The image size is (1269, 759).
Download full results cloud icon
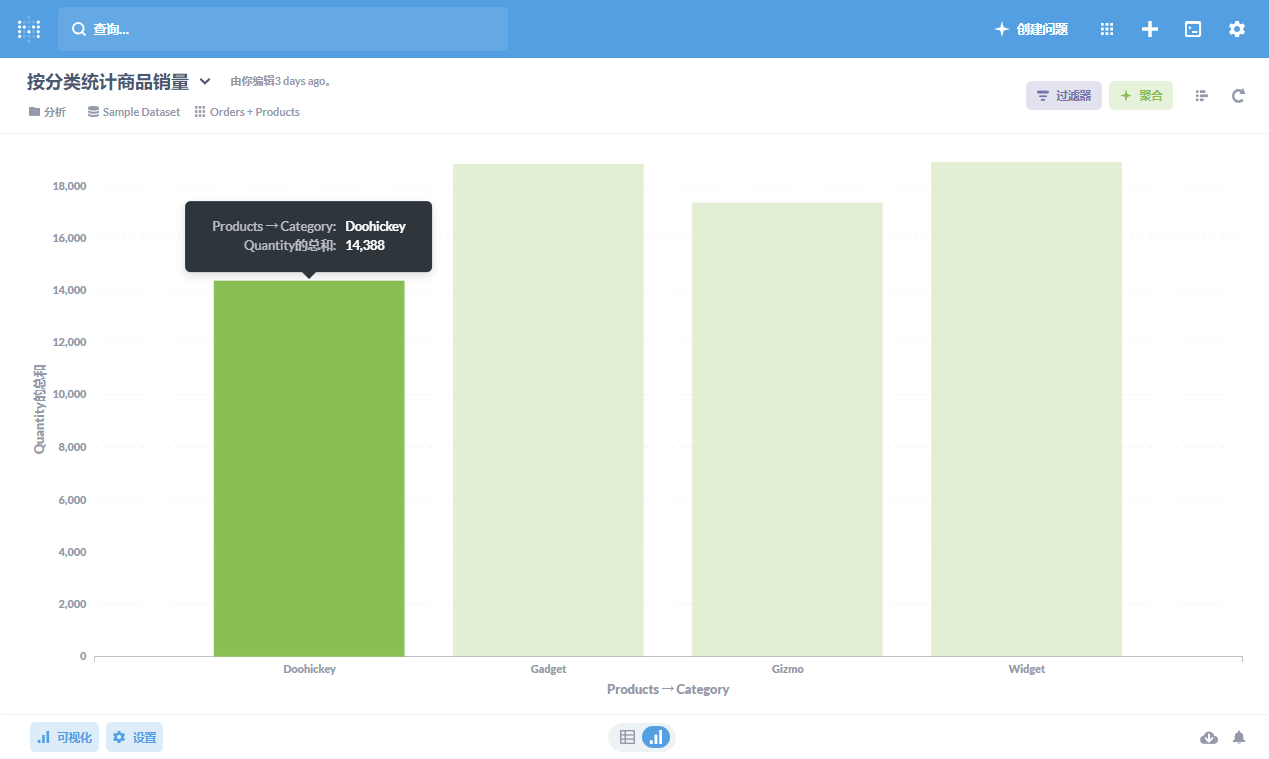coord(1209,738)
